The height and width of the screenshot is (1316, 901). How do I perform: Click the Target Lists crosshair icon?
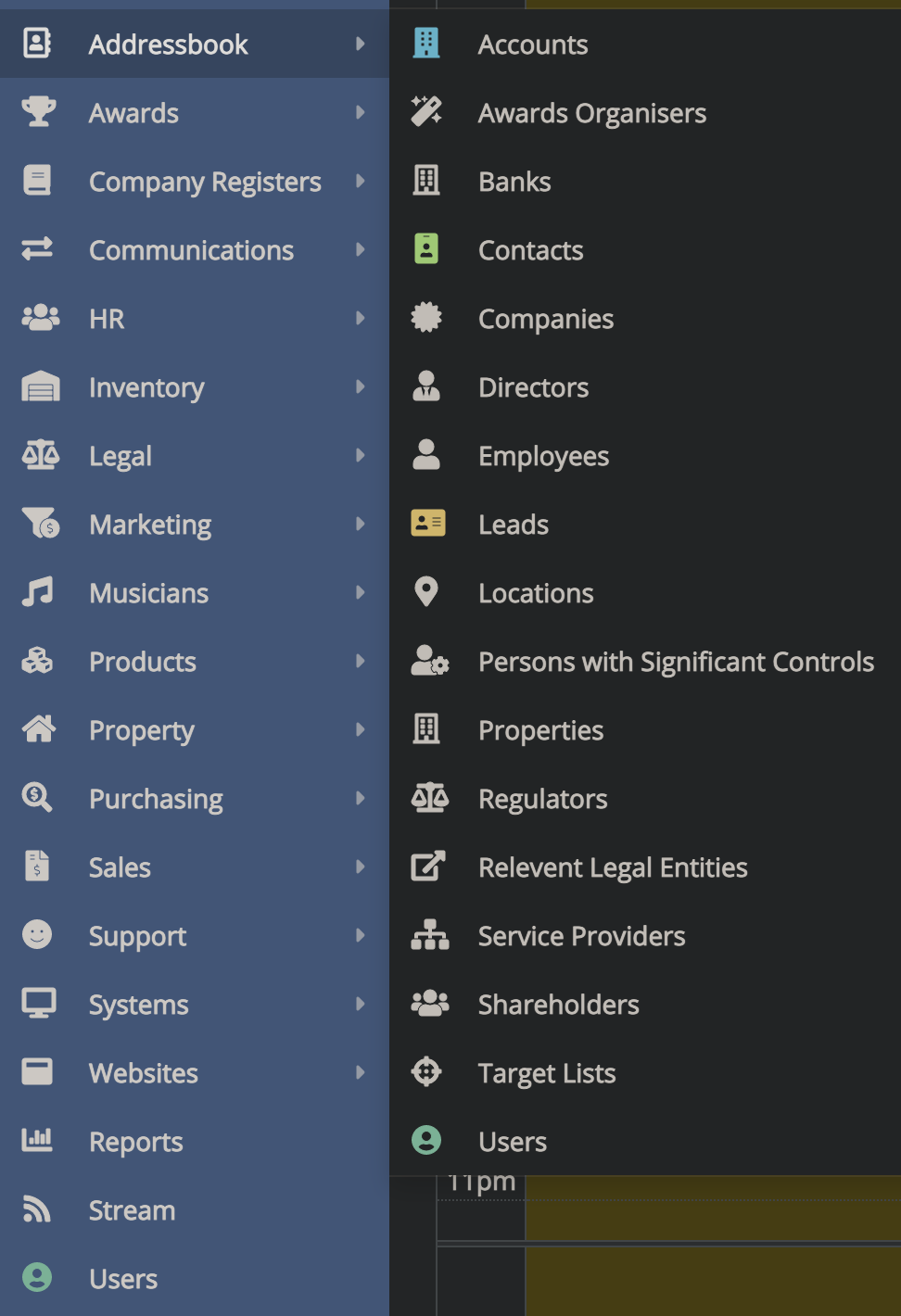click(426, 1072)
